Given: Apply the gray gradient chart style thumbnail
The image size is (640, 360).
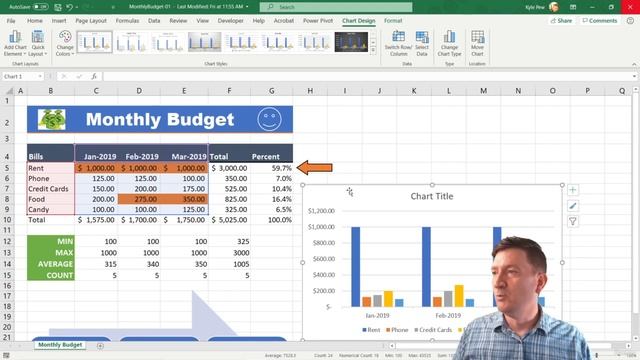Looking at the screenshot, I should 204,42.
